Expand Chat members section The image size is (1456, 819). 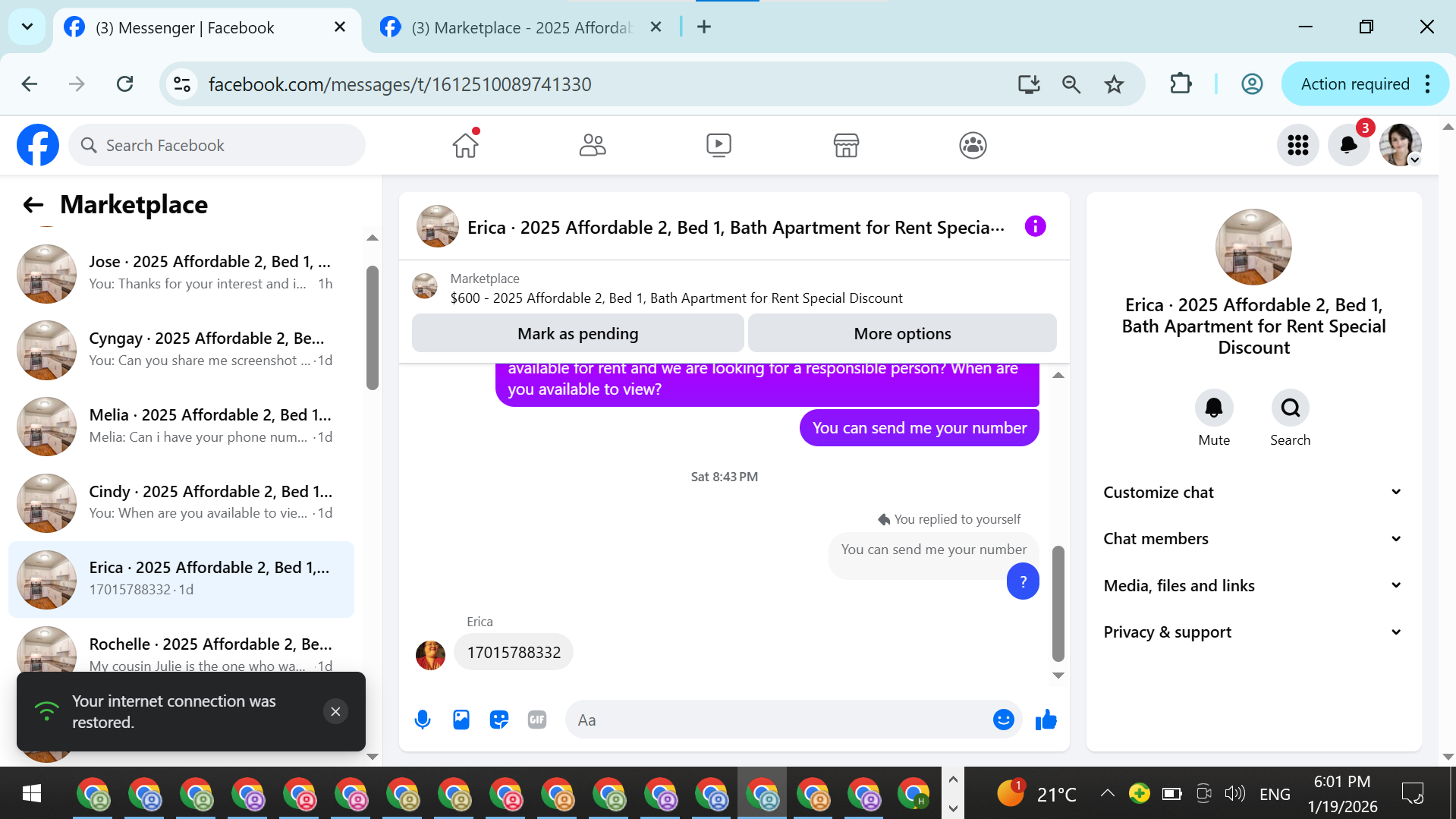1253,539
